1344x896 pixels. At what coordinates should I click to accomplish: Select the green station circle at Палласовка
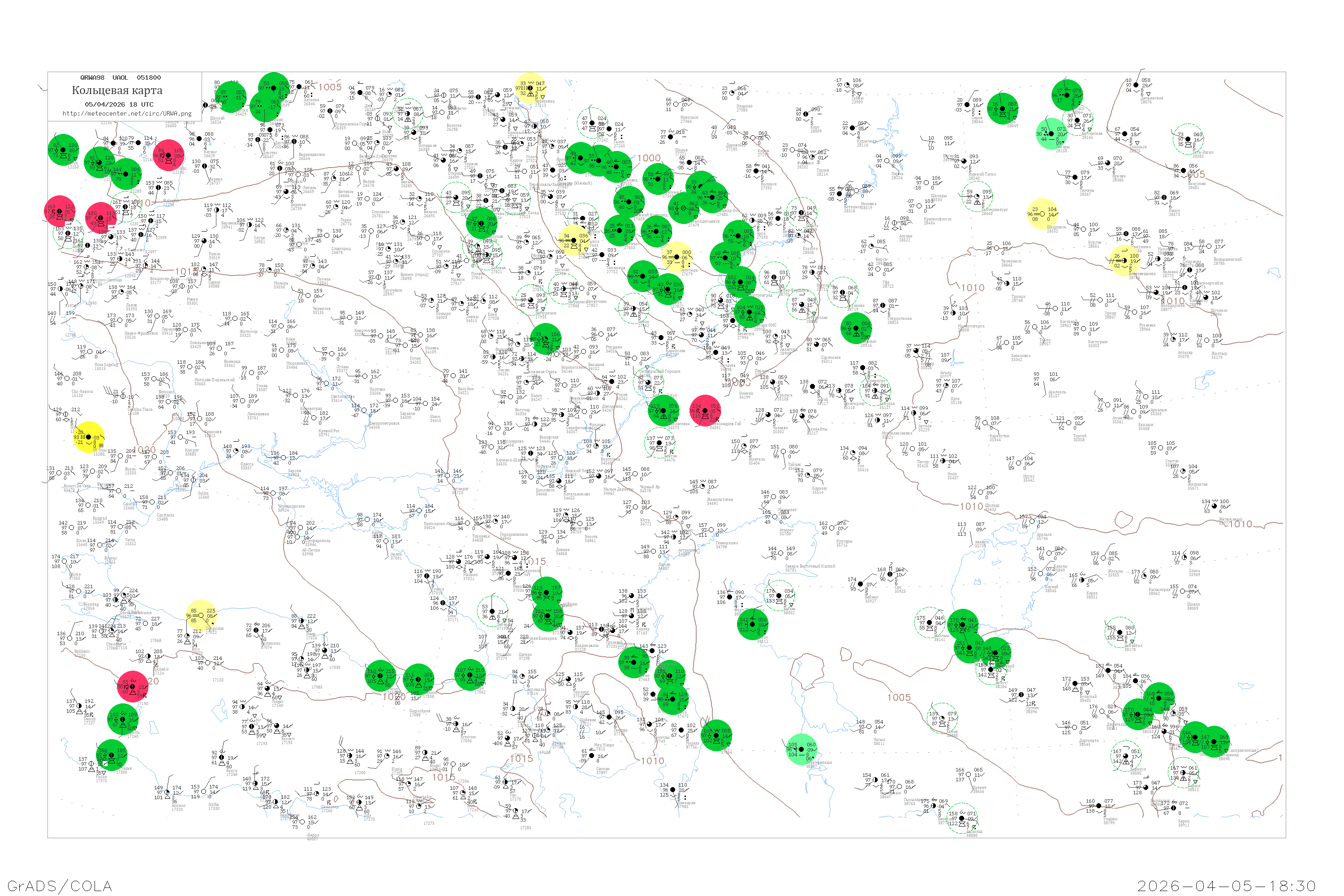coord(663,410)
